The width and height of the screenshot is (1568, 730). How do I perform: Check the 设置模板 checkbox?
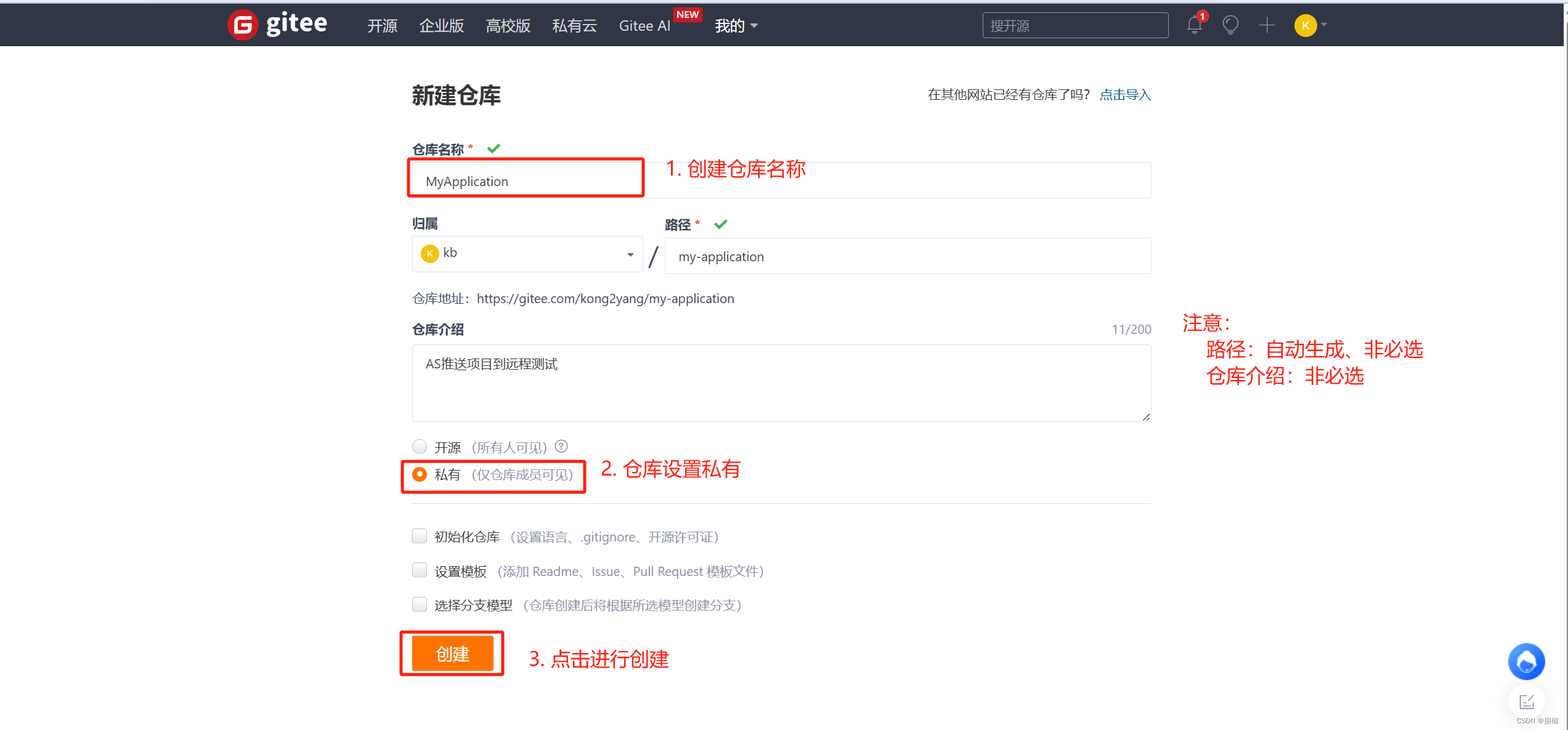tap(420, 570)
